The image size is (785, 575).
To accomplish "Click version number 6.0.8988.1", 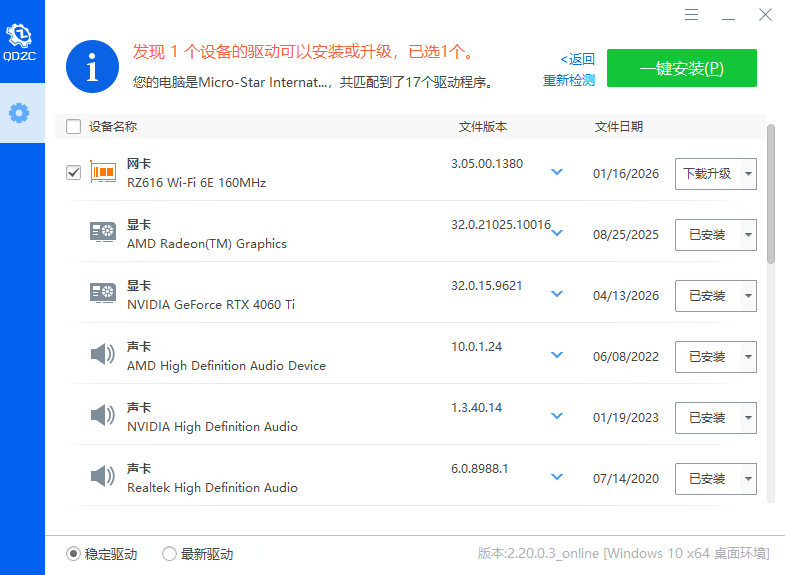I will click(x=479, y=469).
